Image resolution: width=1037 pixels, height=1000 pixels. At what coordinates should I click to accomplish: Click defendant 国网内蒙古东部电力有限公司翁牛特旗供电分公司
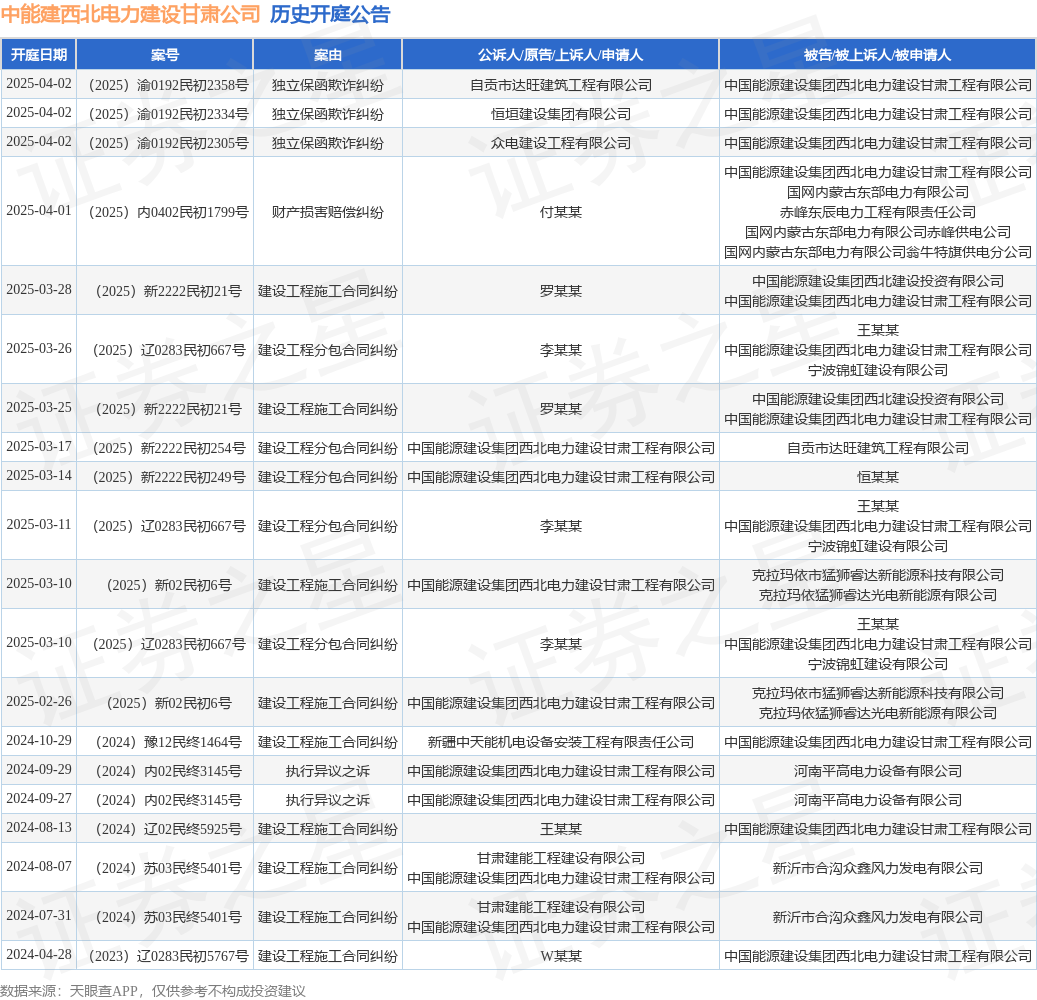(878, 252)
